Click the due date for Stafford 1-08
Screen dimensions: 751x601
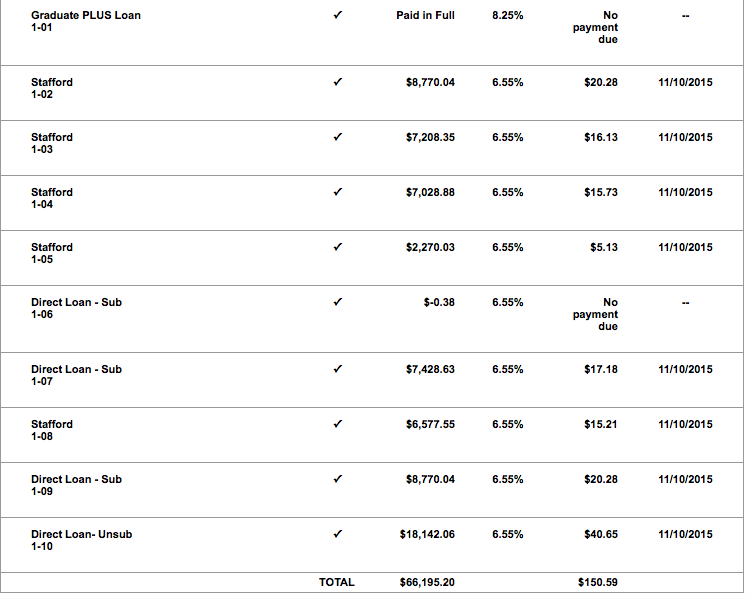685,424
